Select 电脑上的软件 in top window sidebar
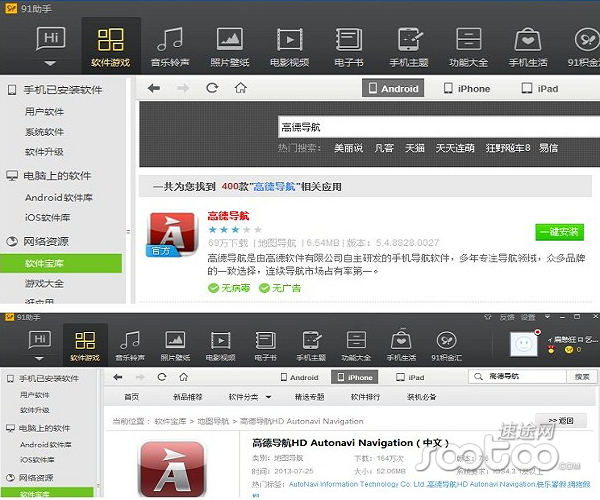The width and height of the screenshot is (600, 500). pos(50,176)
